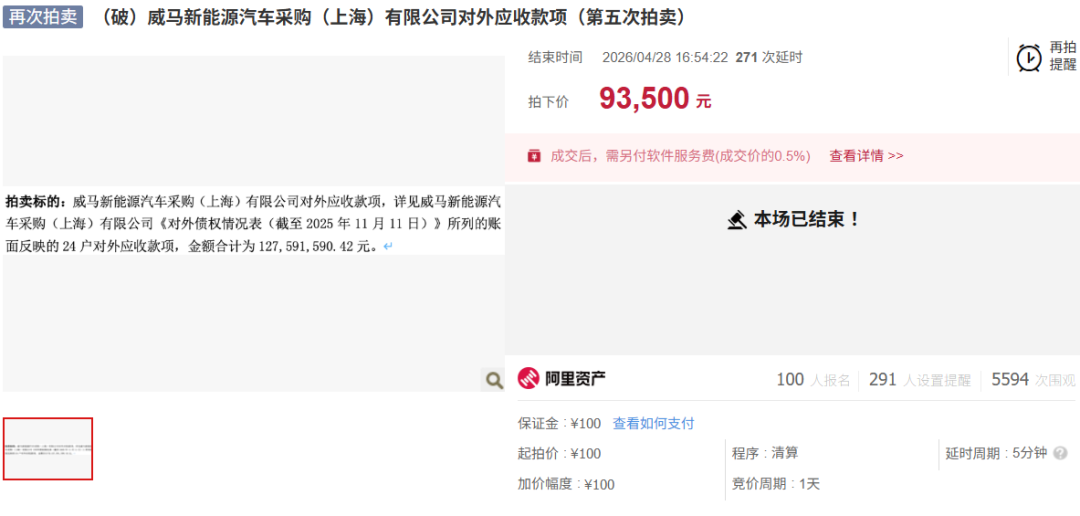Click the magnifier zoom icon on image
The image size is (1080, 516).
pyautogui.click(x=493, y=380)
